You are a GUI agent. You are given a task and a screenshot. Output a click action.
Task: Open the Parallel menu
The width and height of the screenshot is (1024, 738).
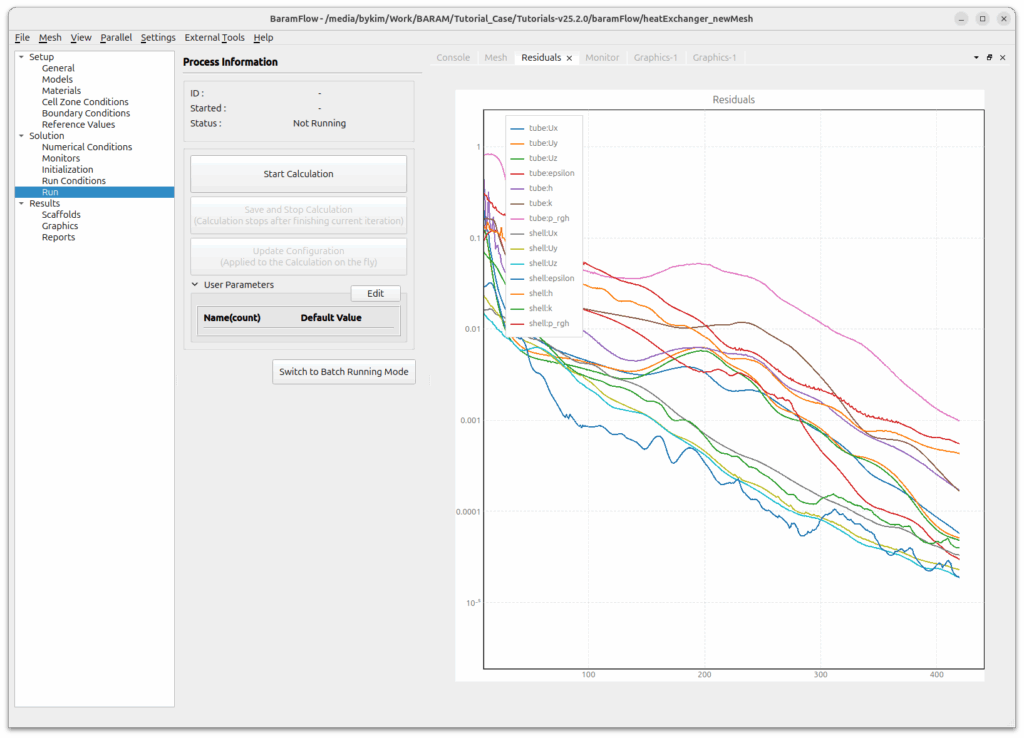point(116,37)
